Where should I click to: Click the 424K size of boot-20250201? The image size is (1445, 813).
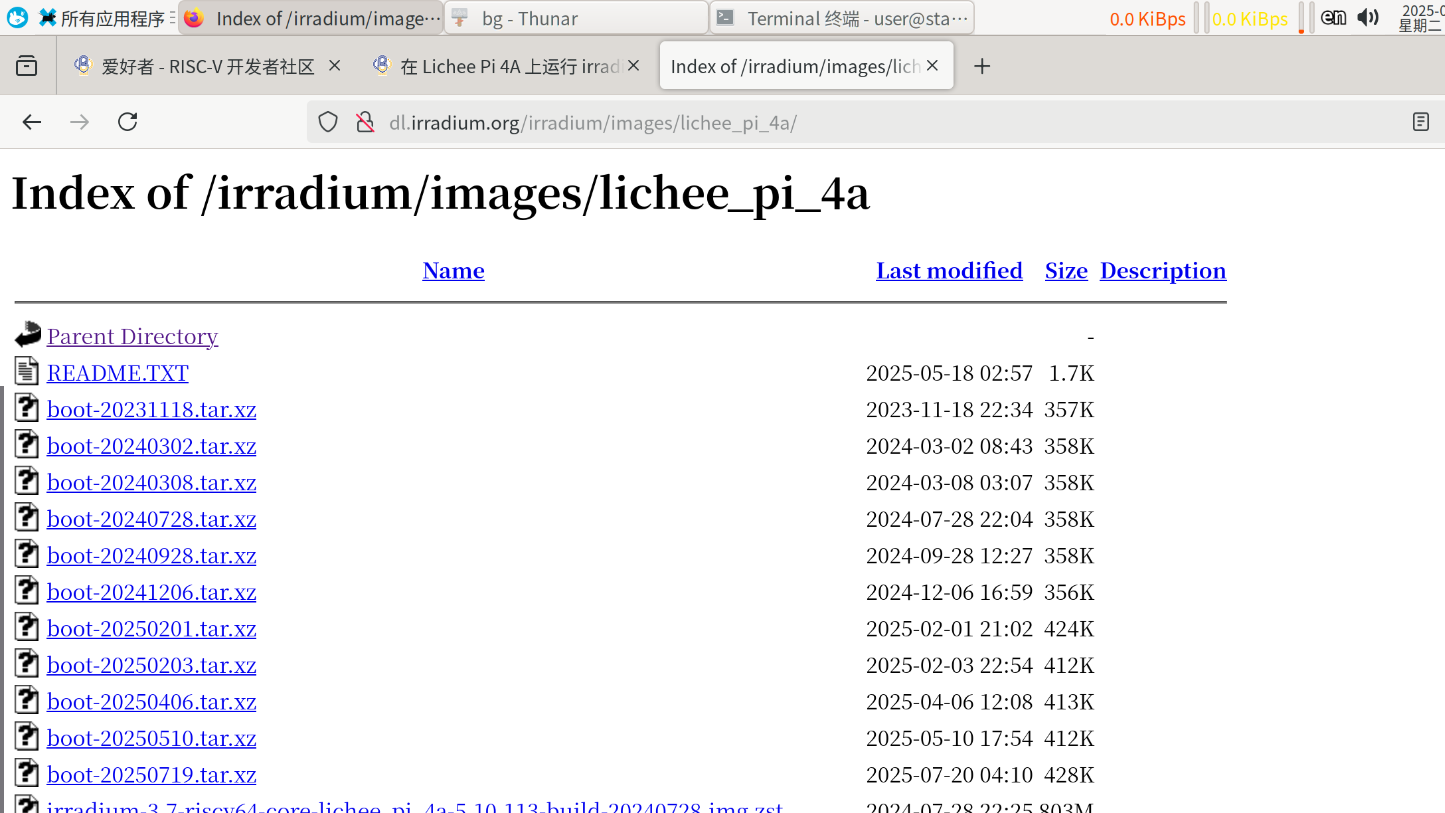[1069, 628]
